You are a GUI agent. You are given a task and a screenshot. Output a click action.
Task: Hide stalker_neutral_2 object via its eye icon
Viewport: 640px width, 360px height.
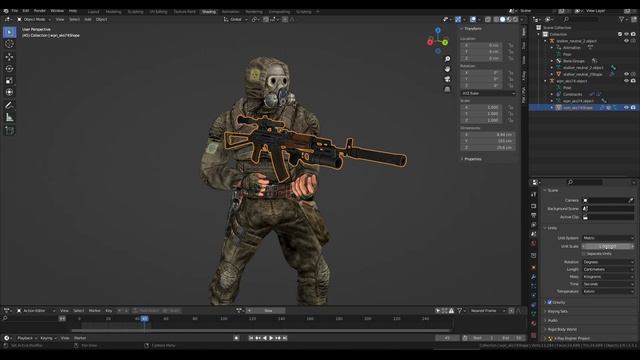(x=627, y=41)
